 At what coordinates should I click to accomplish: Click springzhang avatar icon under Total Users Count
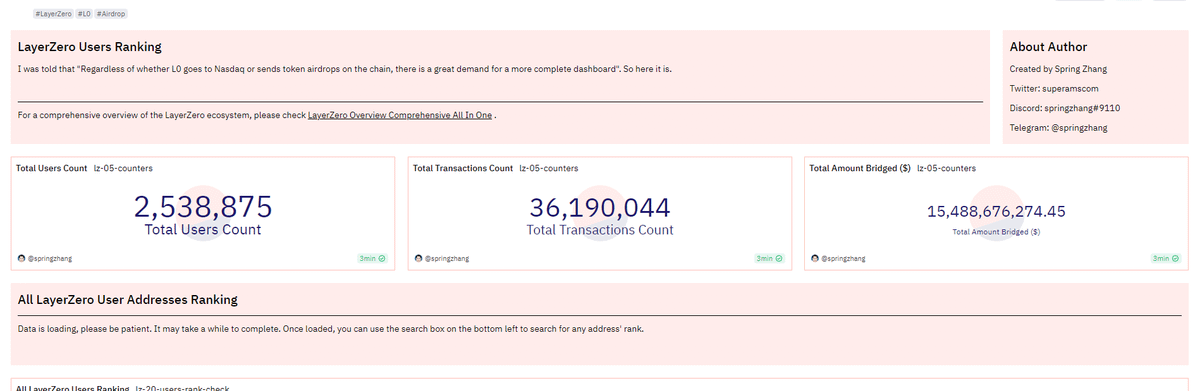click(x=22, y=258)
